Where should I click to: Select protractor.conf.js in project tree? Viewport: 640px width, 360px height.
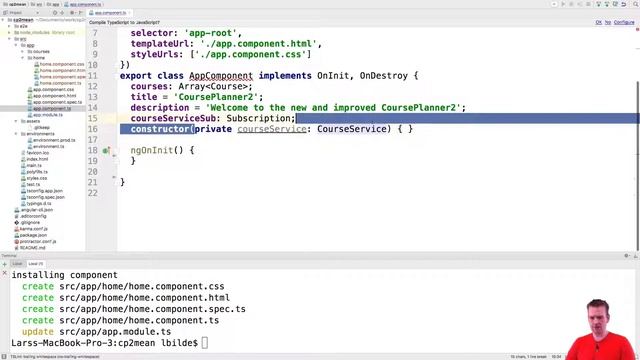pyautogui.click(x=36, y=242)
